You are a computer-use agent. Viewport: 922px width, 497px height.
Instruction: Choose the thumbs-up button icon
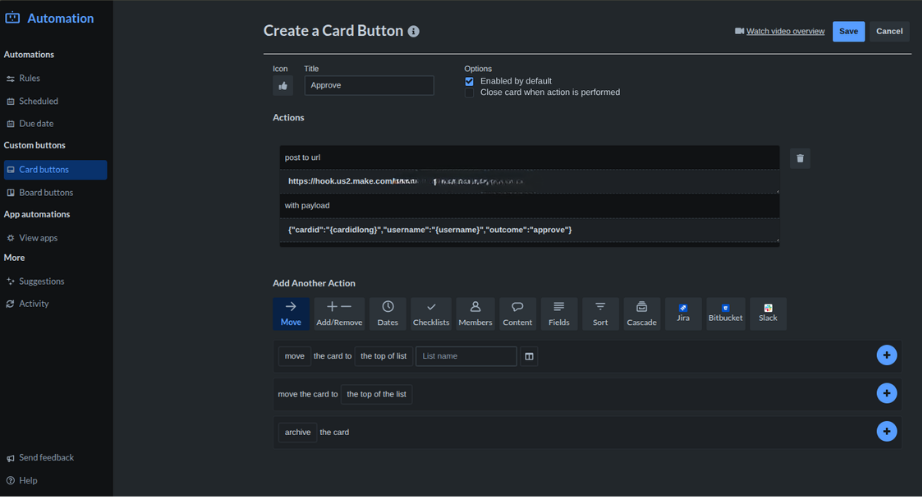point(283,86)
